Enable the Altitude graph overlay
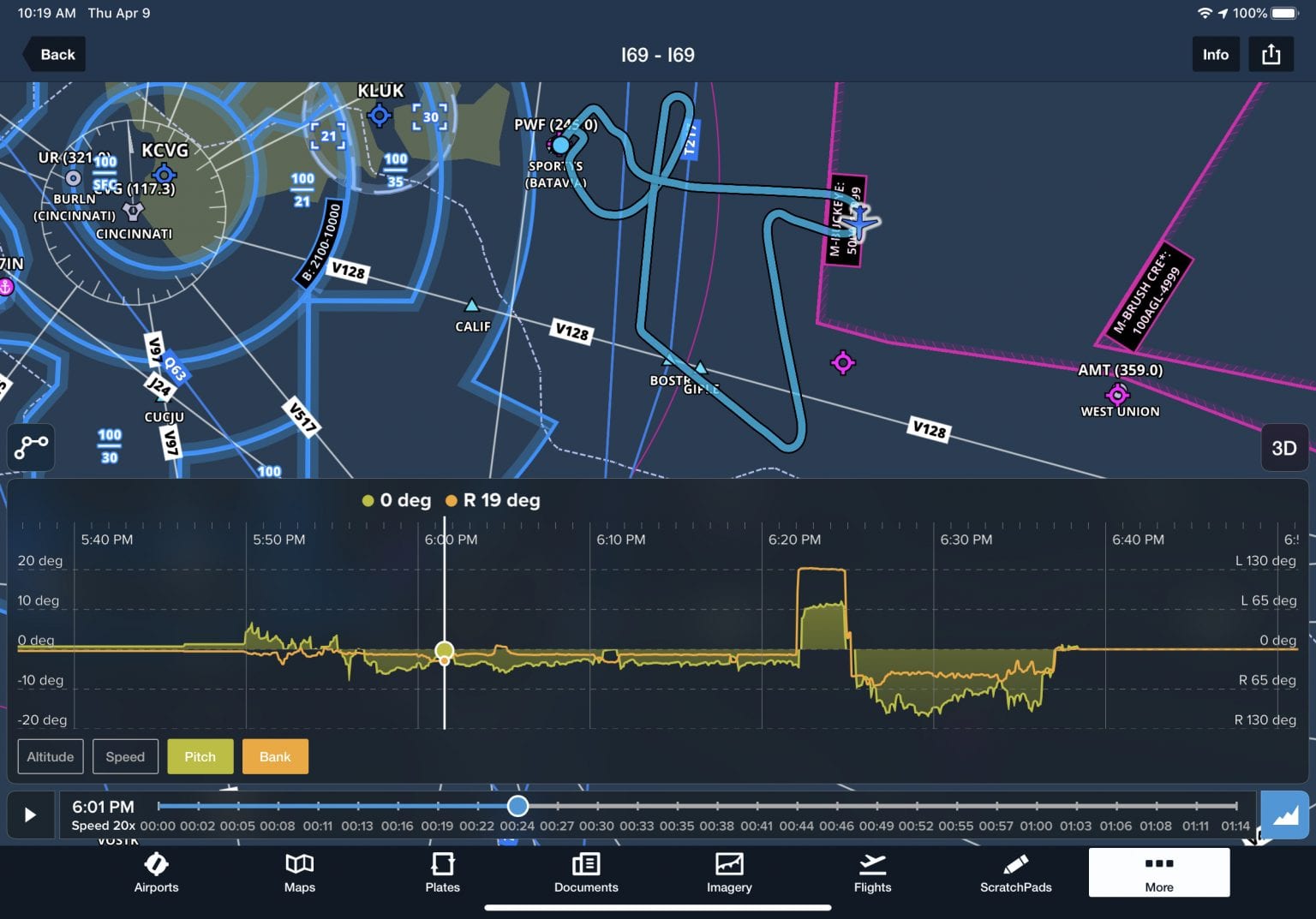This screenshot has width=1316, height=919. click(50, 756)
